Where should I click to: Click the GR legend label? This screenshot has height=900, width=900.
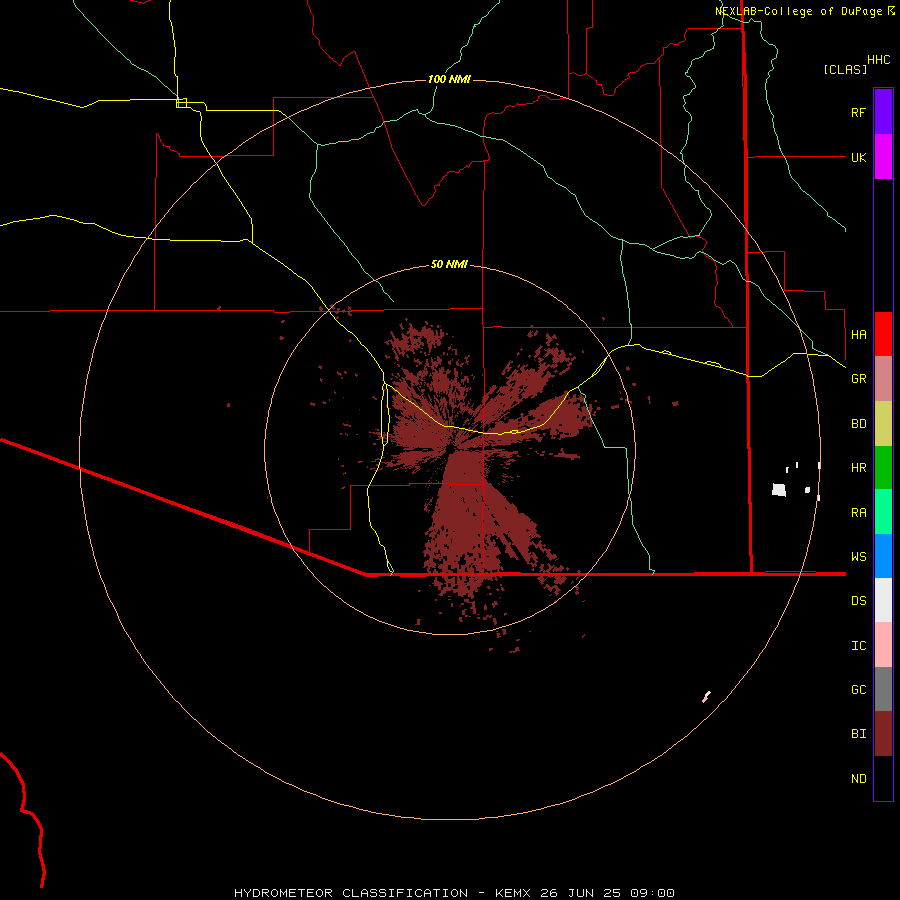click(858, 379)
